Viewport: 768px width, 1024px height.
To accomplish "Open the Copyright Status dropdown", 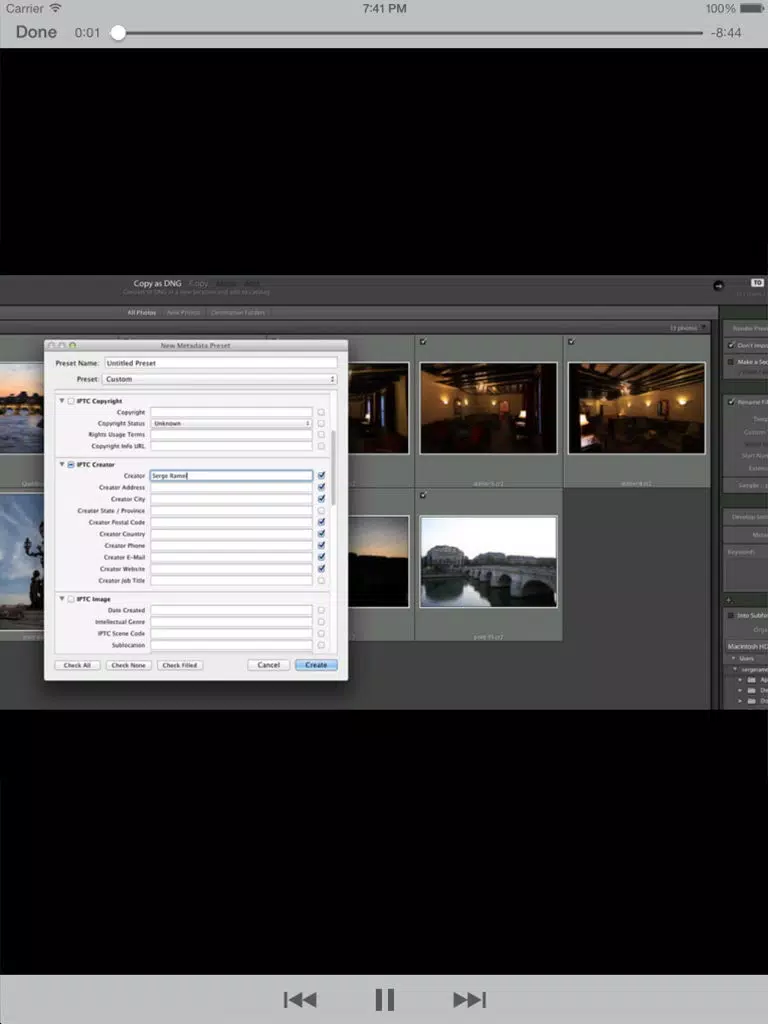I will point(231,423).
